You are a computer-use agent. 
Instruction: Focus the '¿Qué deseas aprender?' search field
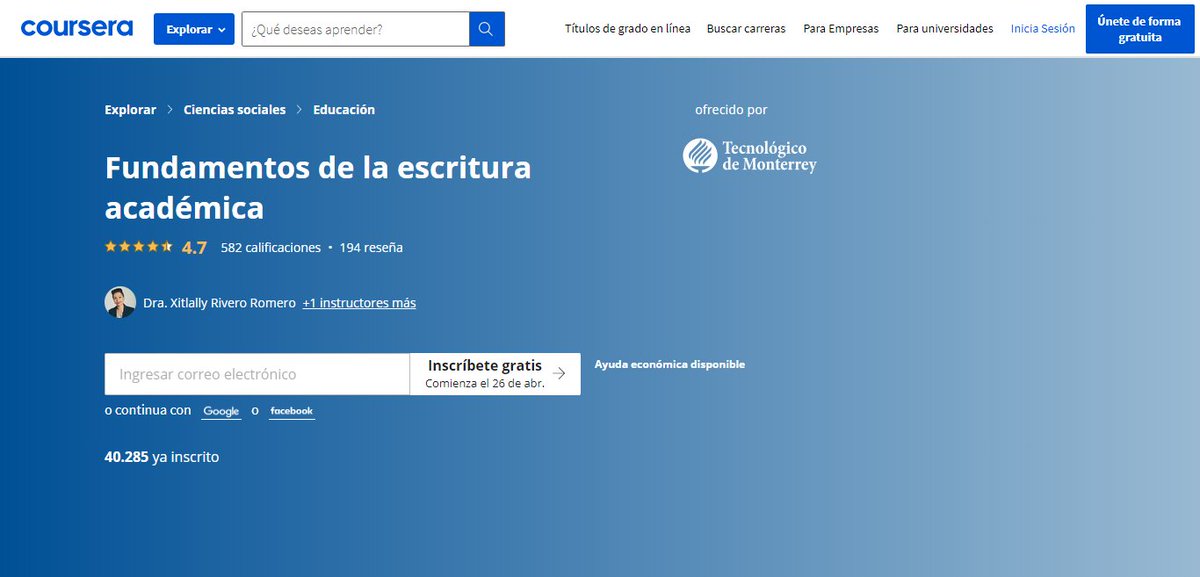(356, 29)
